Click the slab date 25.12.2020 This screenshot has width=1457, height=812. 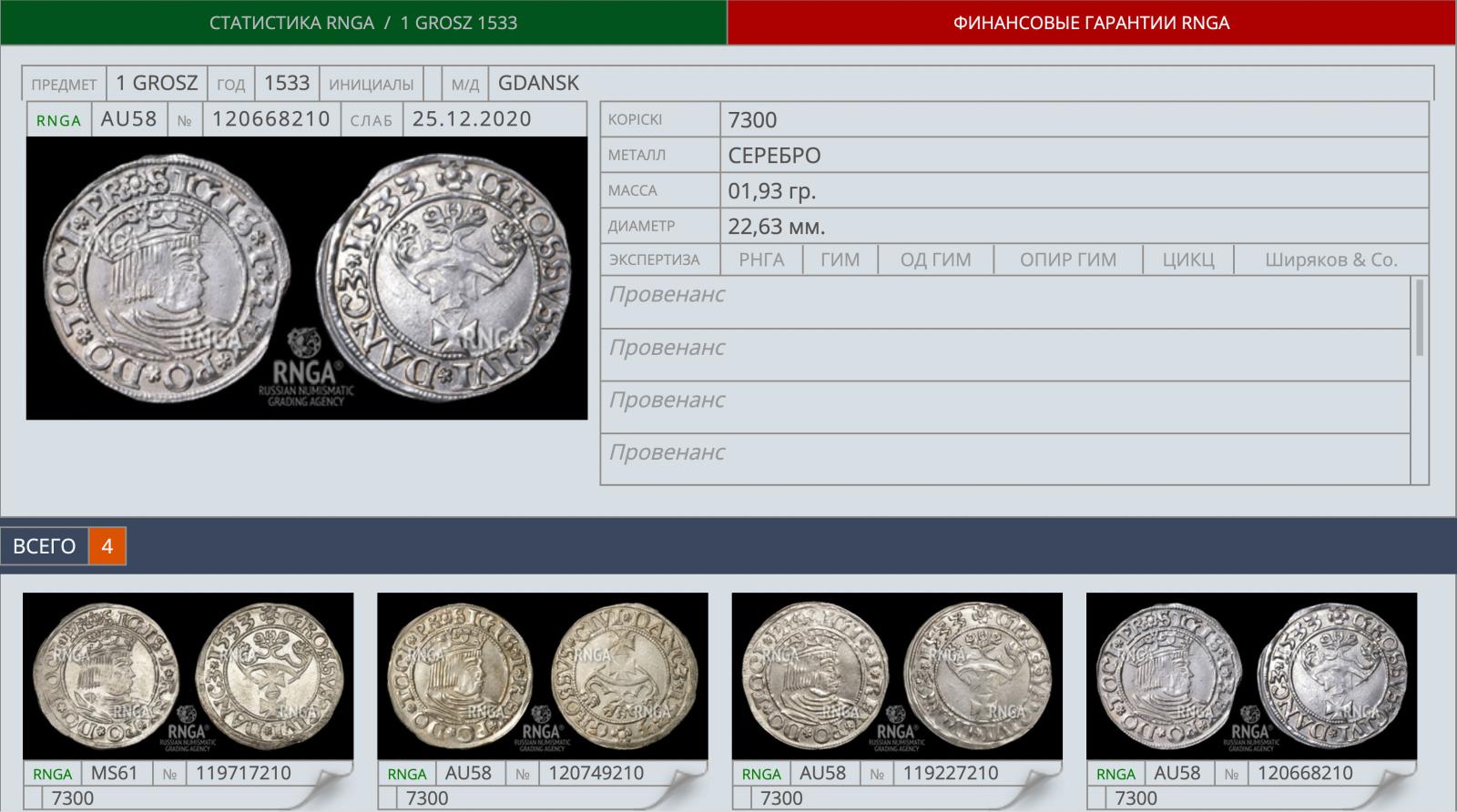click(472, 119)
